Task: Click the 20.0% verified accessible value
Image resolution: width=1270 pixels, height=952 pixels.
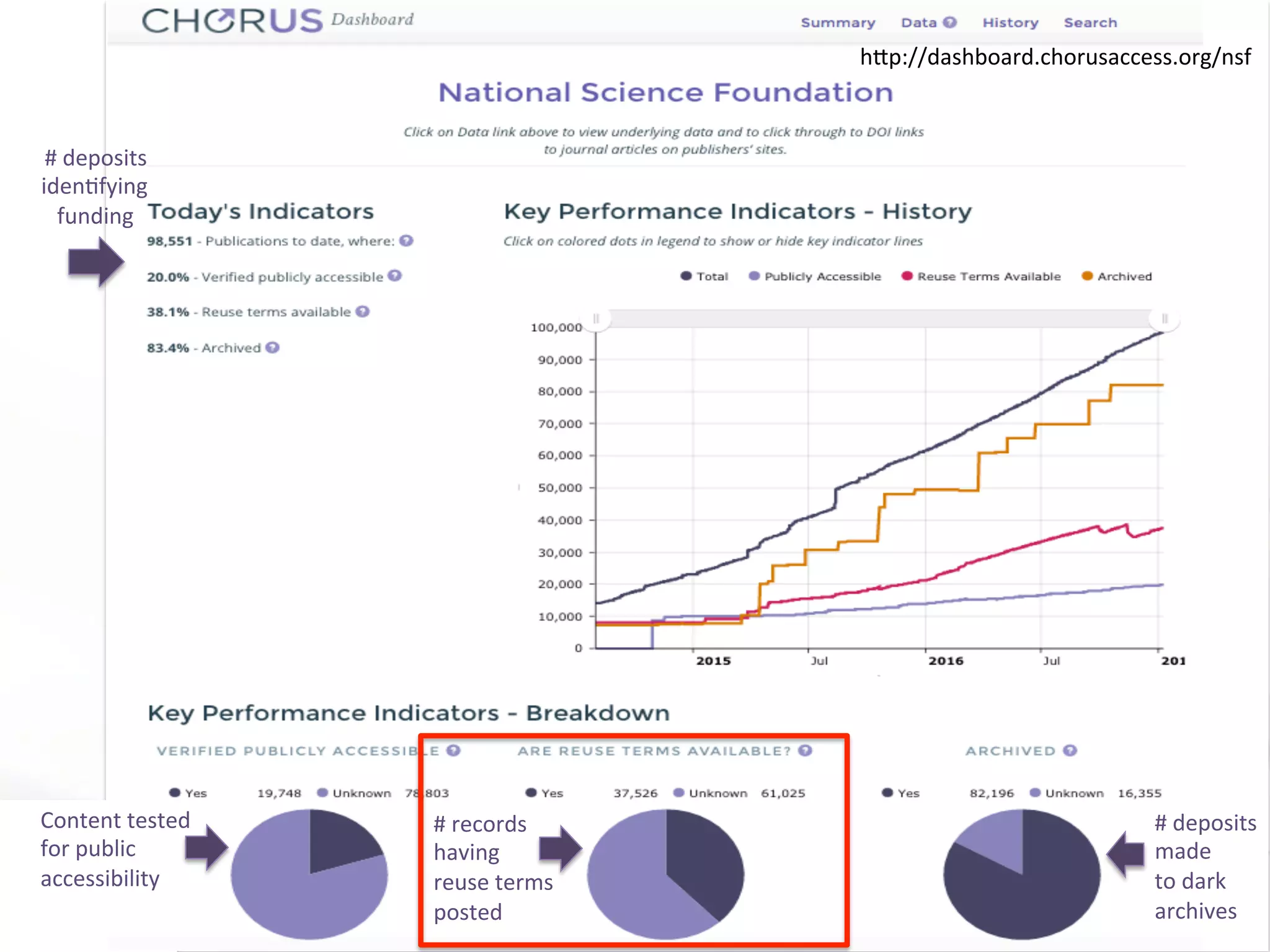Action: [x=167, y=277]
